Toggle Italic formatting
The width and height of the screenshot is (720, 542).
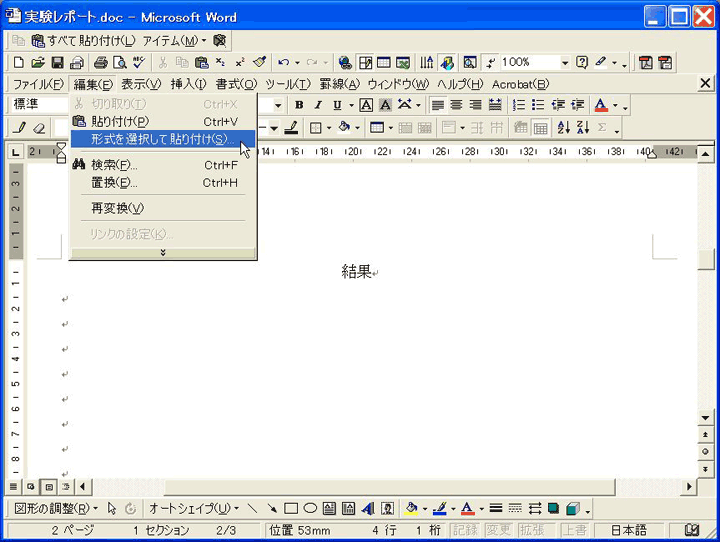[x=318, y=105]
